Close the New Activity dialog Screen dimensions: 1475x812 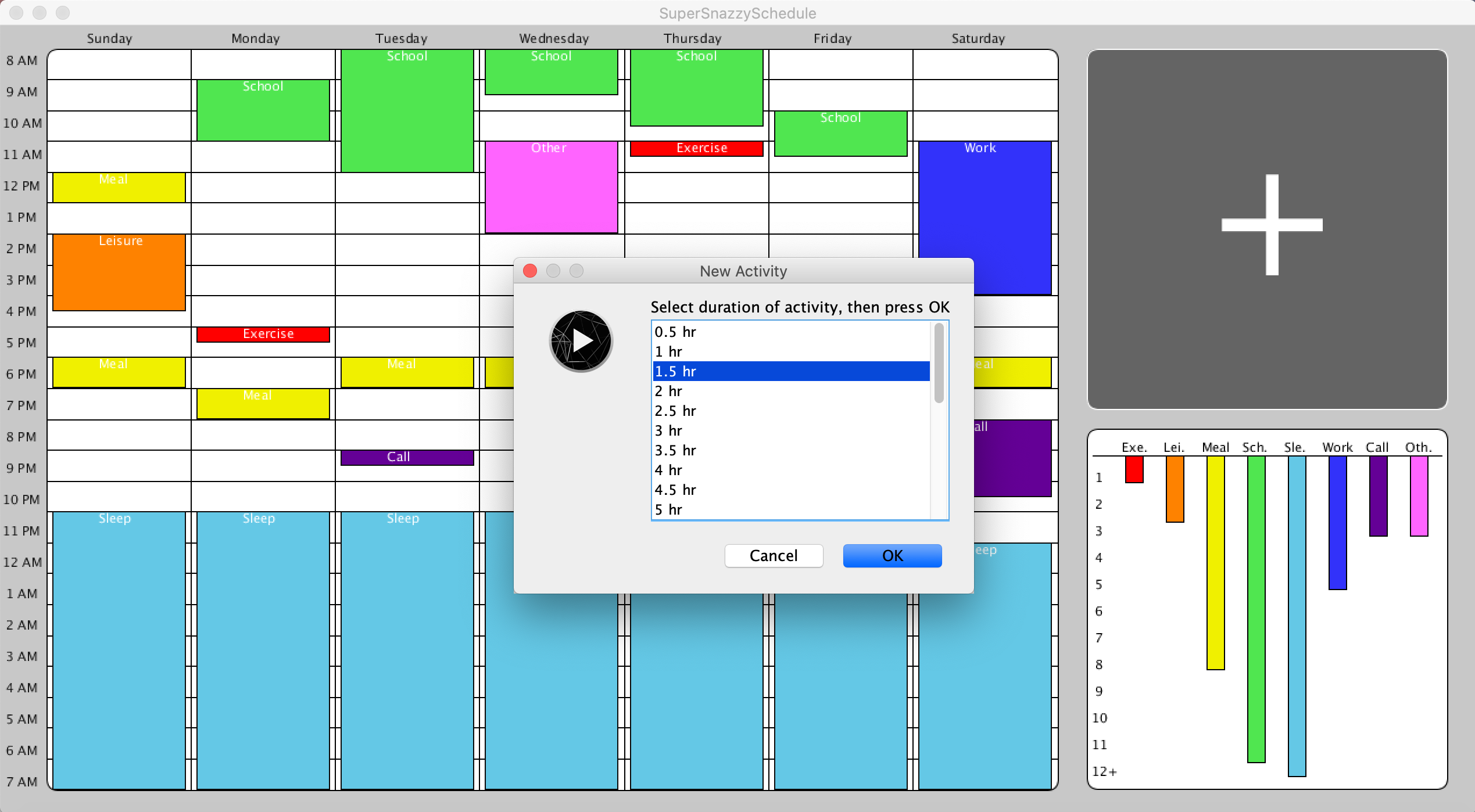[x=530, y=271]
